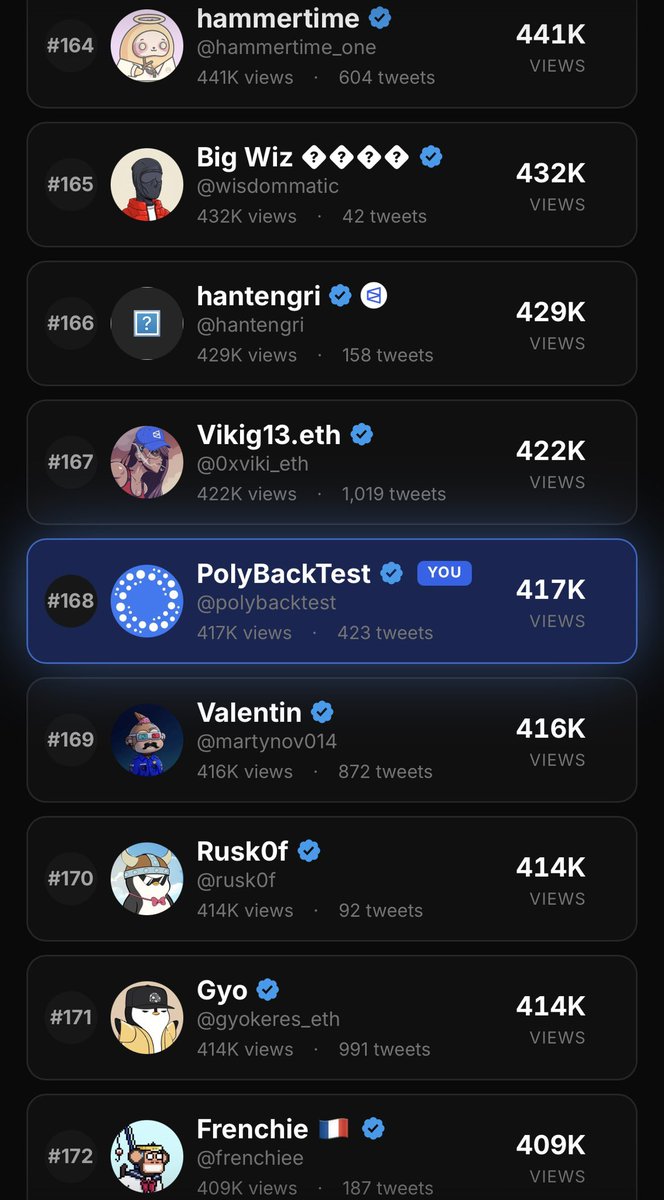Screen dimensions: 664x1200
Task: Click PolyBackTest's dotted circle avatar
Action: [x=147, y=601]
